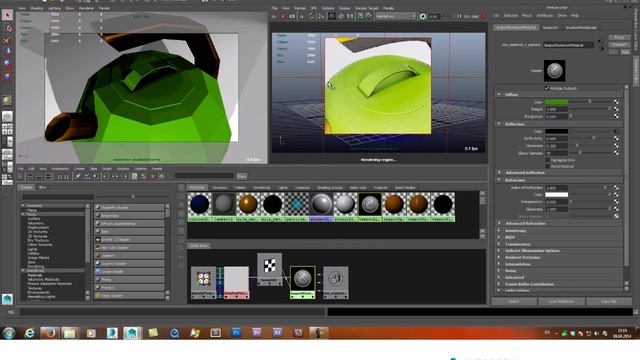Viewport: 640px width, 360px height.
Task: Open the green Diffuse Color swatch
Action: click(x=556, y=102)
